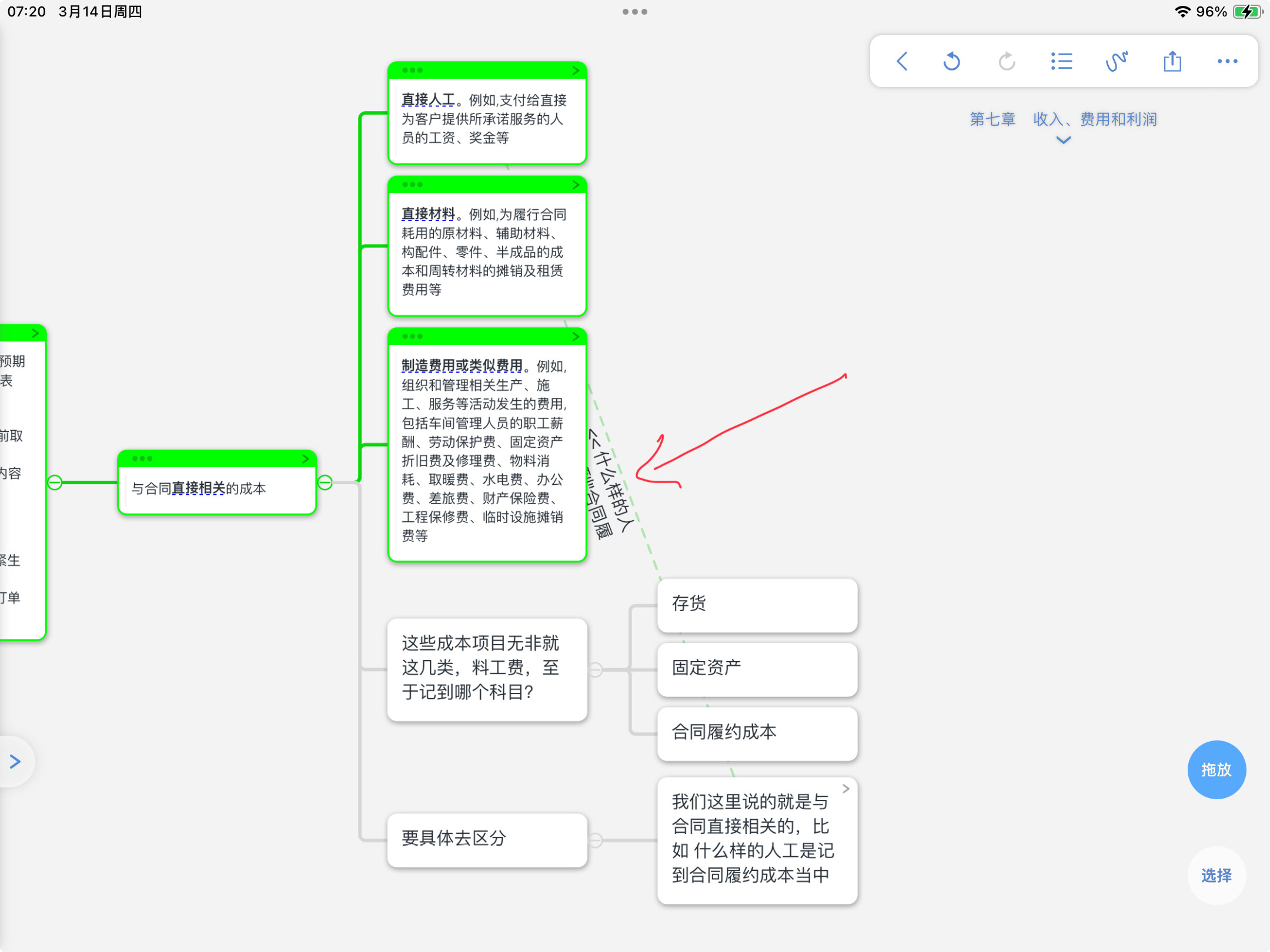Click the 选择 mode button

pyautogui.click(x=1216, y=876)
